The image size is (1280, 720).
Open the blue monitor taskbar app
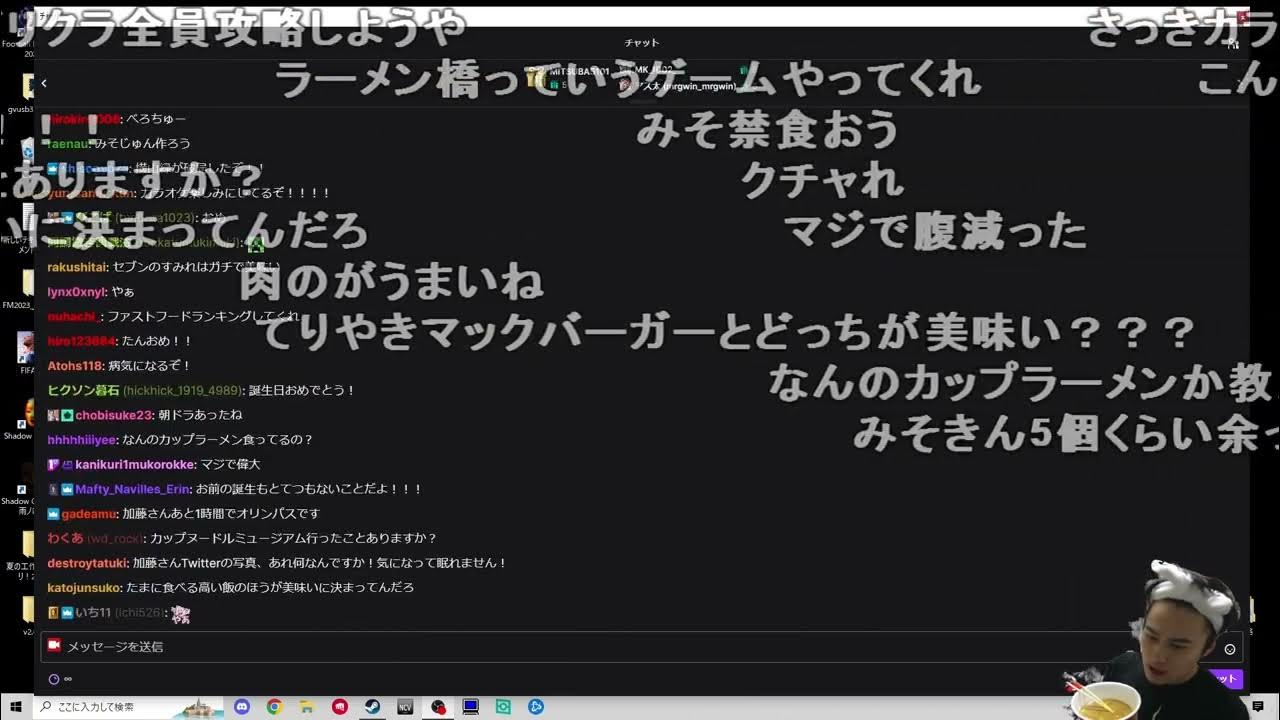(470, 707)
